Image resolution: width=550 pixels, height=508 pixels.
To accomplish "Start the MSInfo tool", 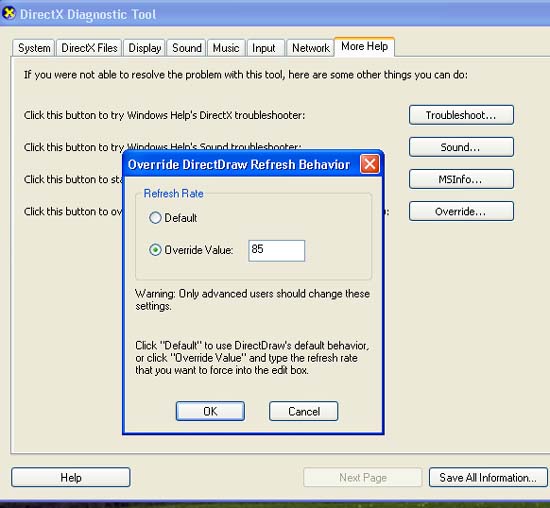I will (461, 179).
